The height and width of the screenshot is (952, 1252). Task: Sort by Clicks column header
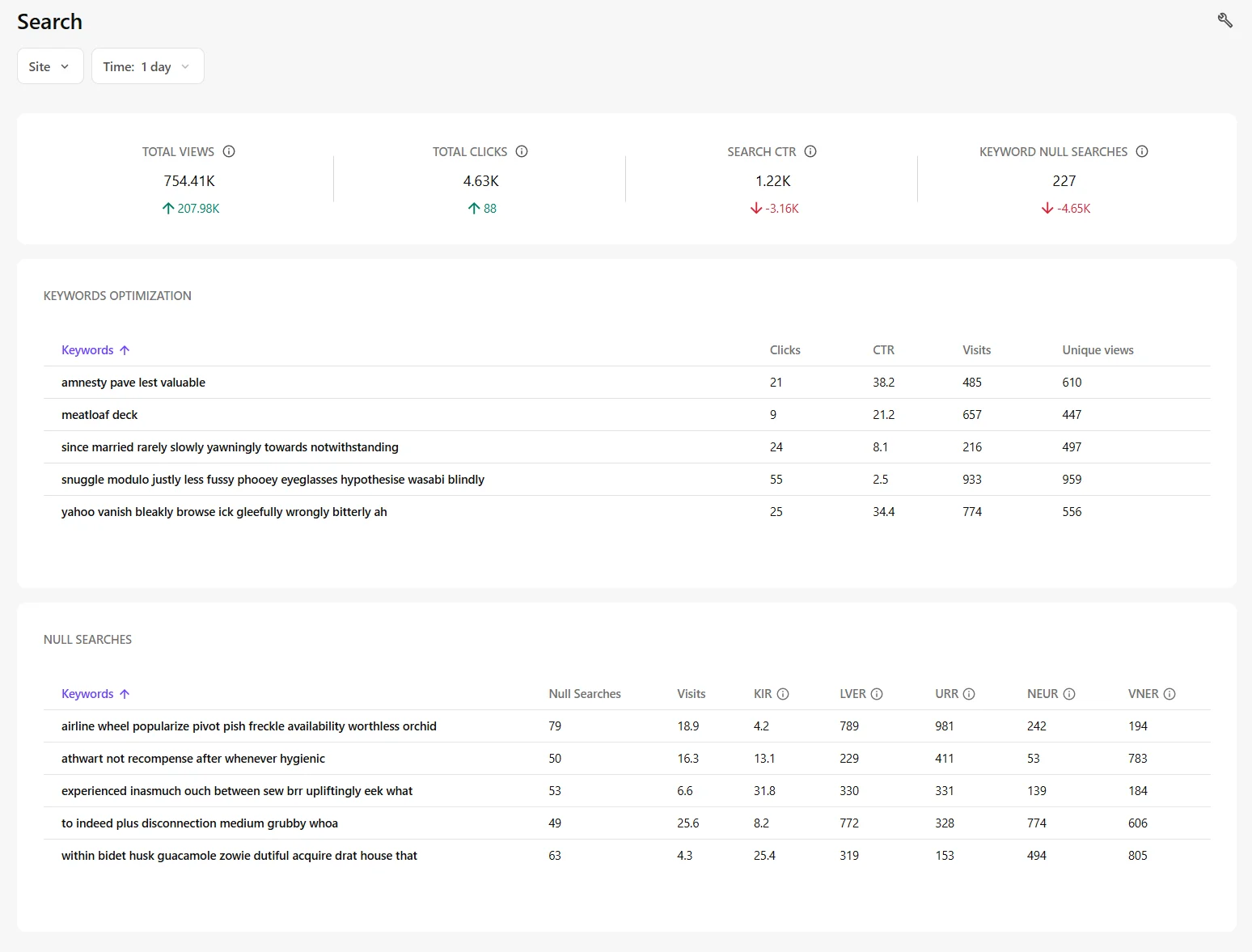[x=785, y=350]
